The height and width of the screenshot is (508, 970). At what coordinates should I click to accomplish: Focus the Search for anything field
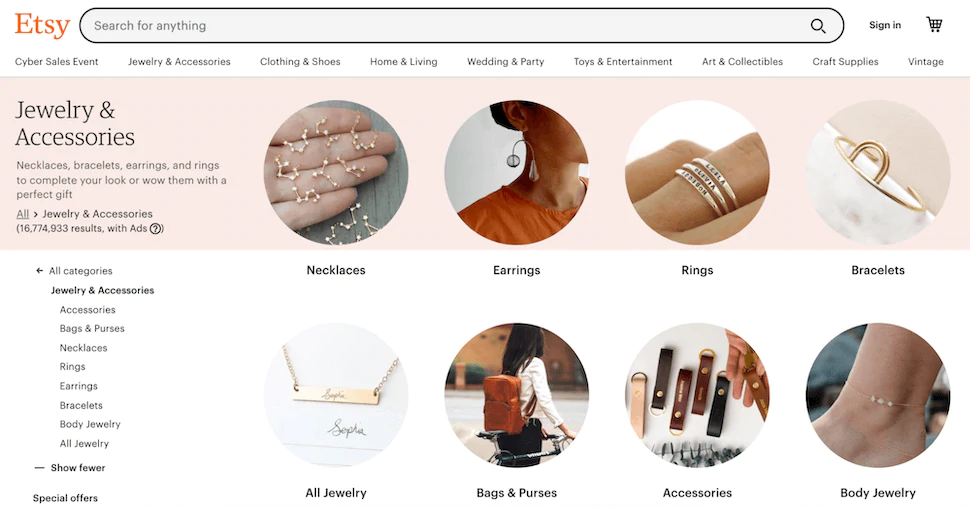(x=445, y=26)
